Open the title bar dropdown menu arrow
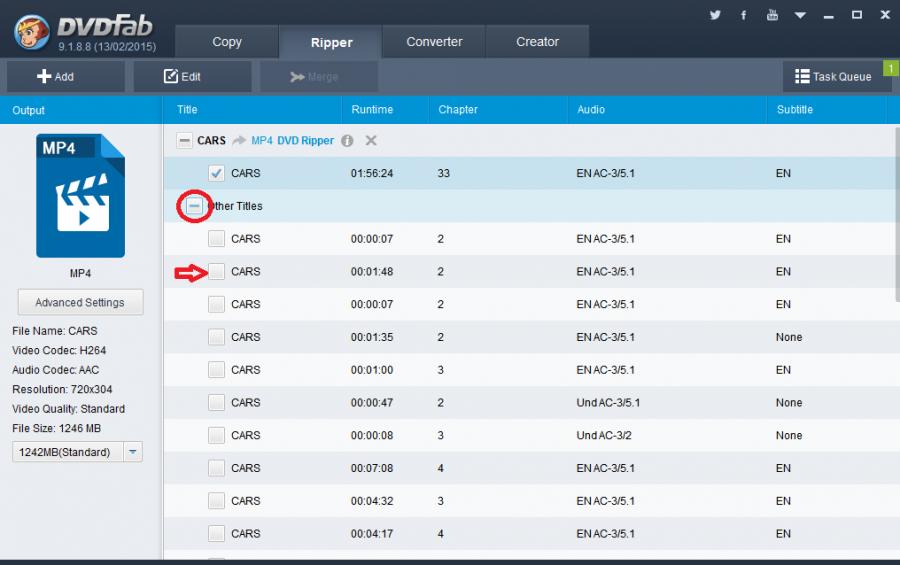Screen dimensions: 900x565 tap(800, 16)
